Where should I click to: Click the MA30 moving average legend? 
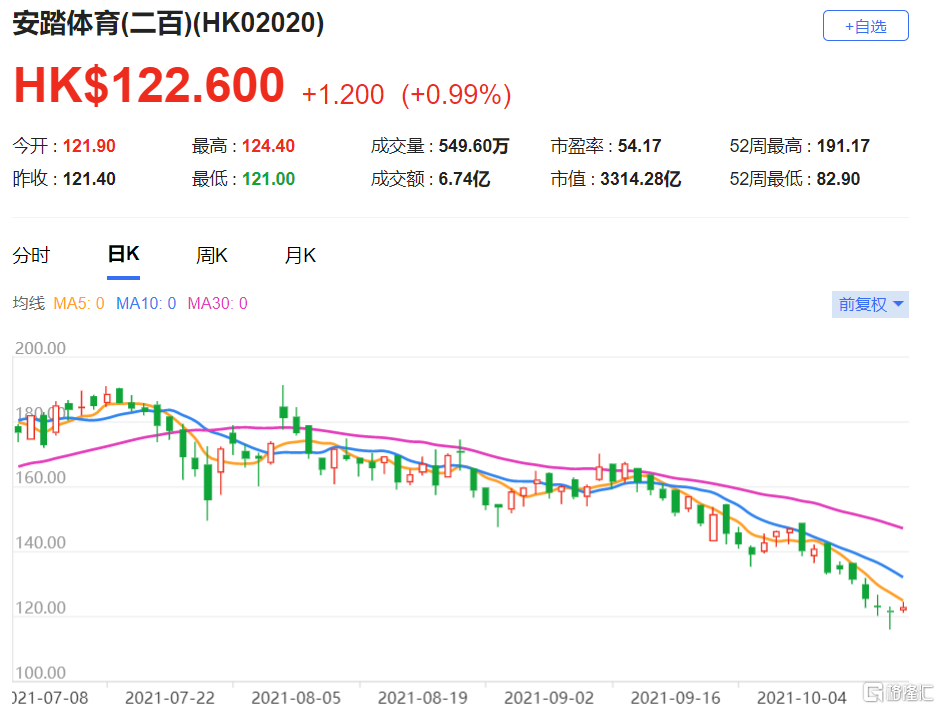click(217, 303)
